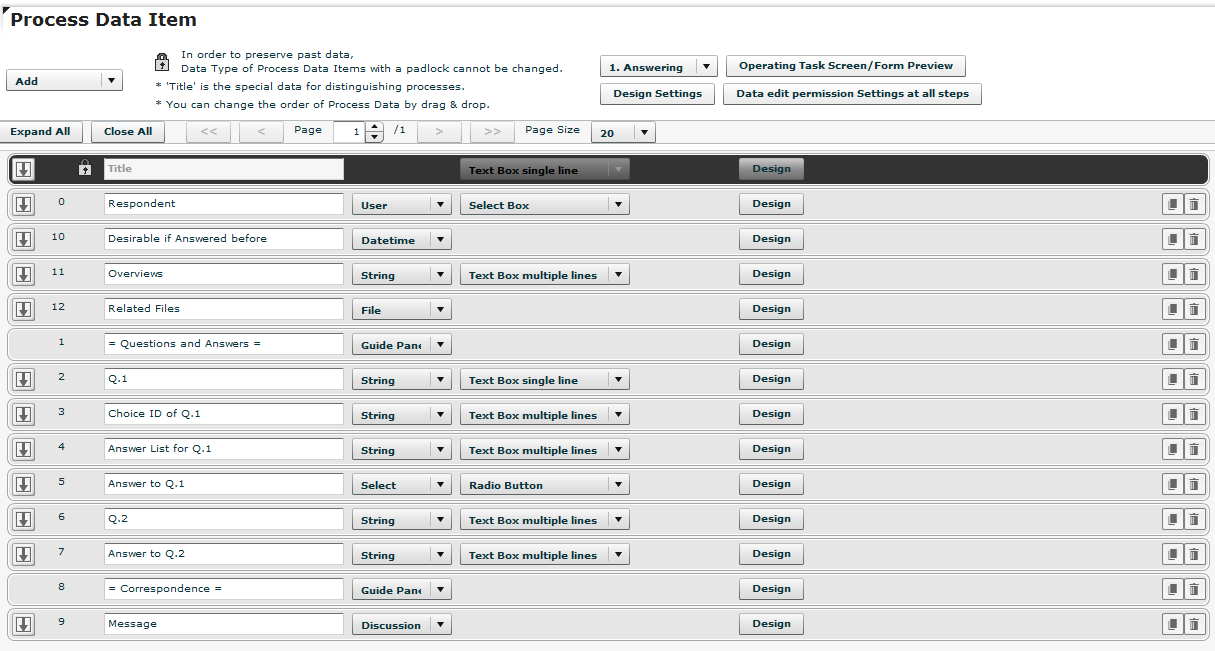Click the Design button for Message
Image resolution: width=1215 pixels, height=651 pixels.
click(x=770, y=623)
